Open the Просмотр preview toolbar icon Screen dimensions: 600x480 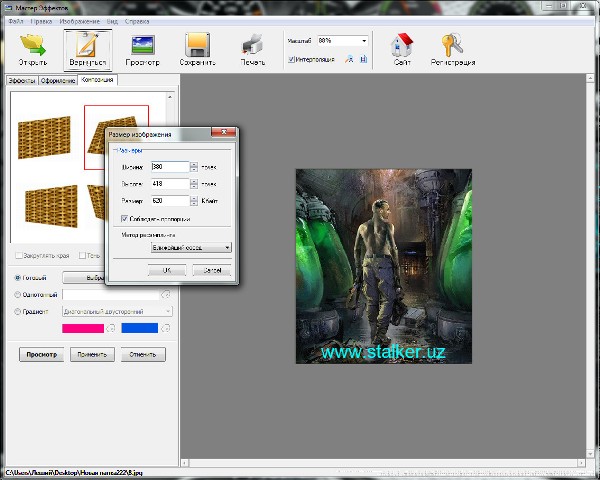pos(142,44)
